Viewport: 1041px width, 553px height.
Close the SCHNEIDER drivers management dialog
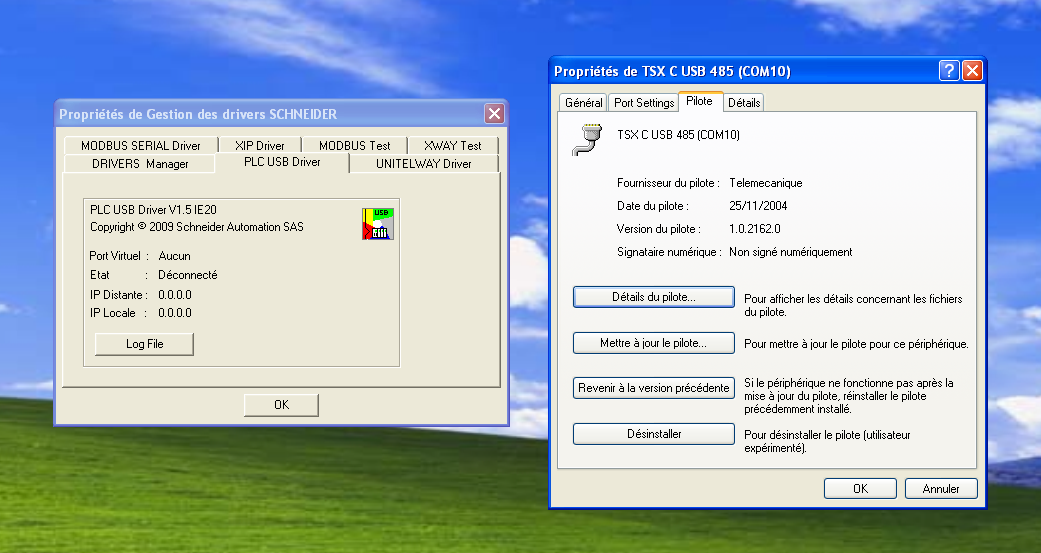493,114
